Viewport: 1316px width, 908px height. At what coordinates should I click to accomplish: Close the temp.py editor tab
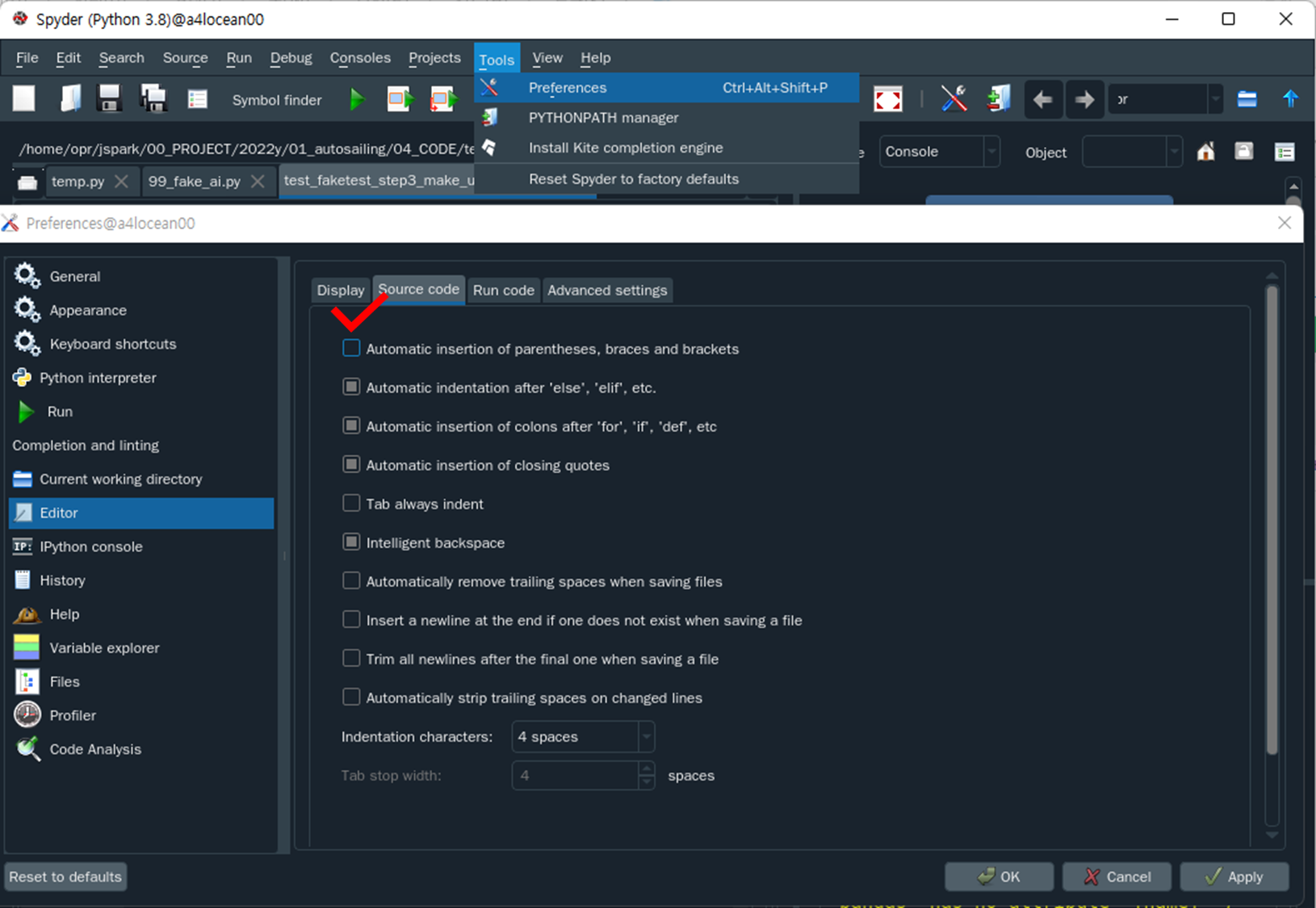(x=121, y=181)
